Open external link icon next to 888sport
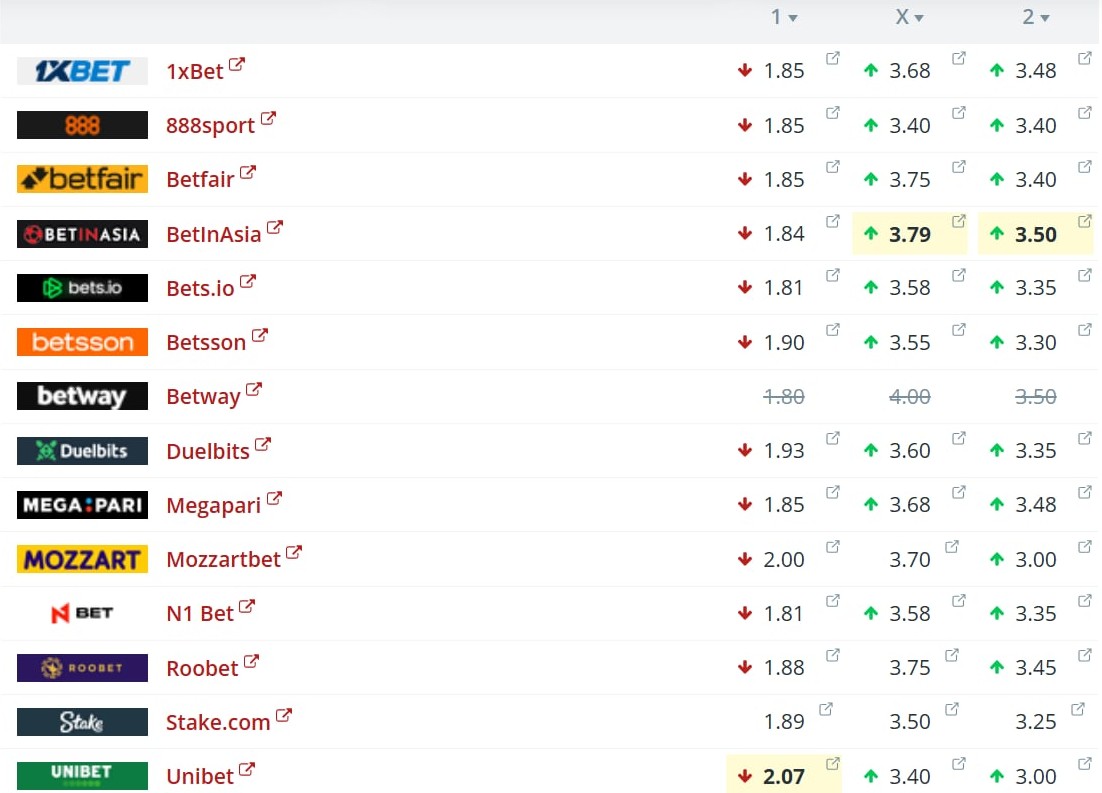The height and width of the screenshot is (793, 1102). coord(268,118)
